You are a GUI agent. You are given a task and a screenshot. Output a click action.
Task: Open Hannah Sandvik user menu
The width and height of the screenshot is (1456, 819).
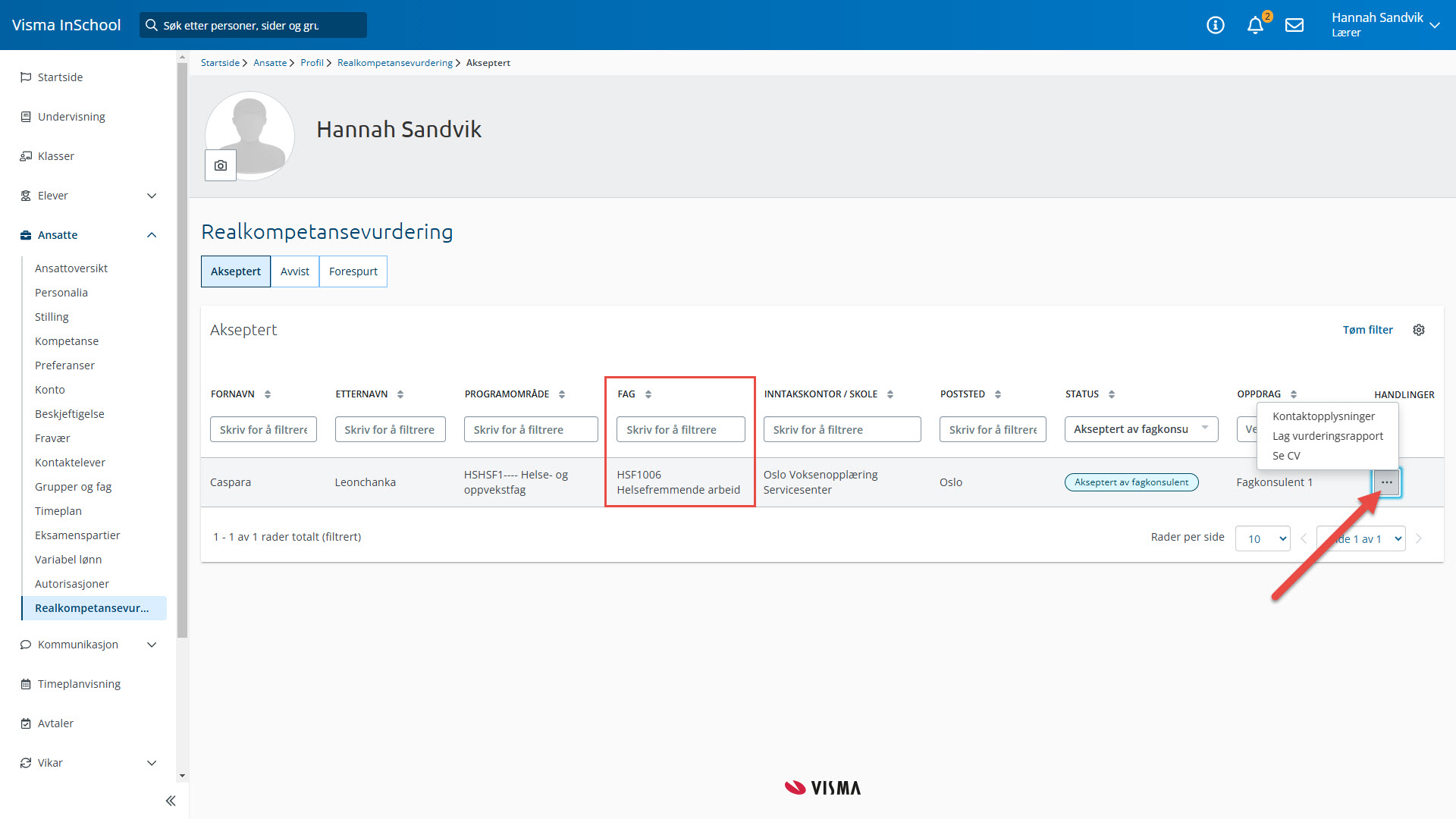(x=1385, y=25)
